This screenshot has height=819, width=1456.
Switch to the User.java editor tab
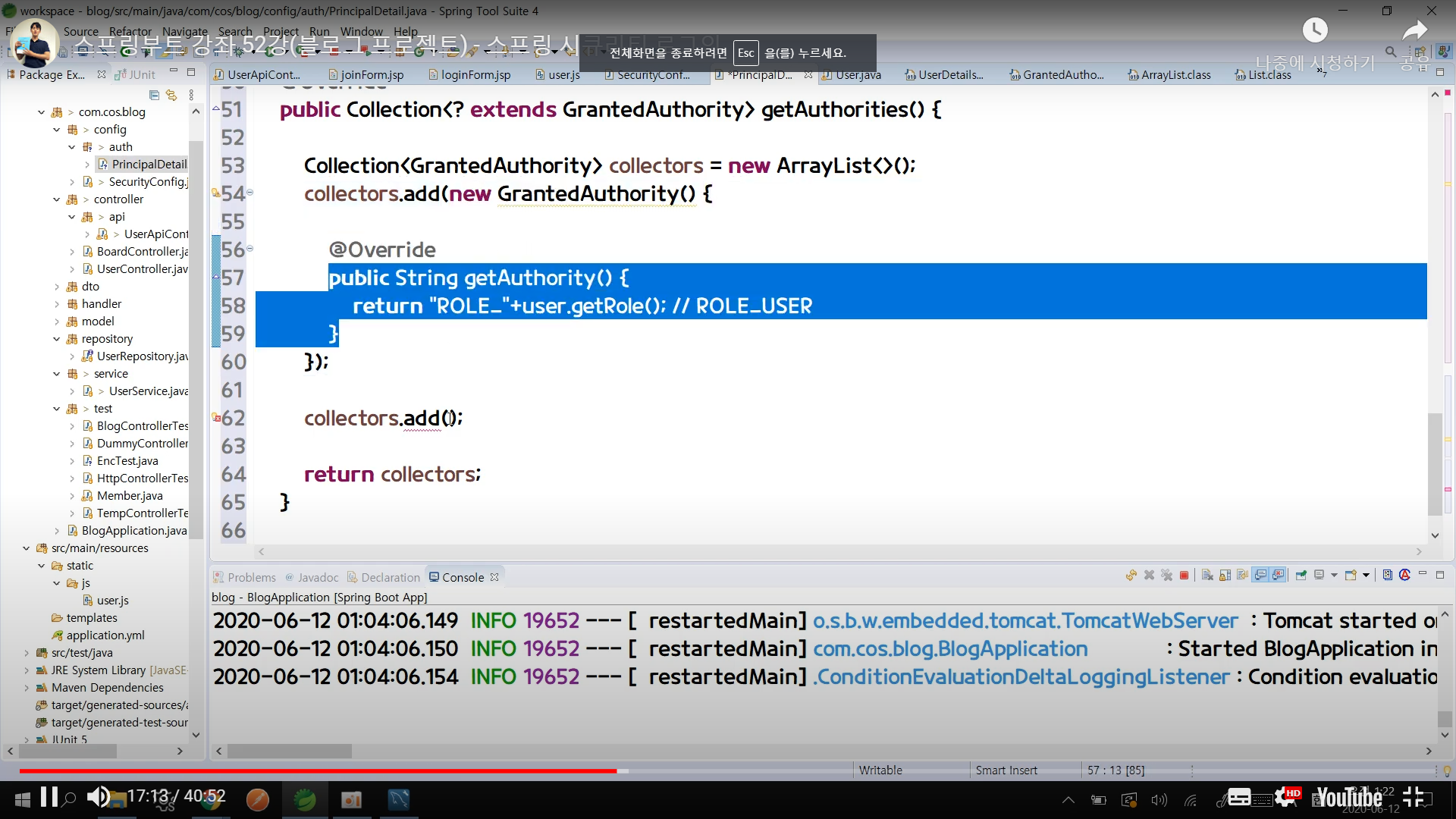tap(857, 74)
